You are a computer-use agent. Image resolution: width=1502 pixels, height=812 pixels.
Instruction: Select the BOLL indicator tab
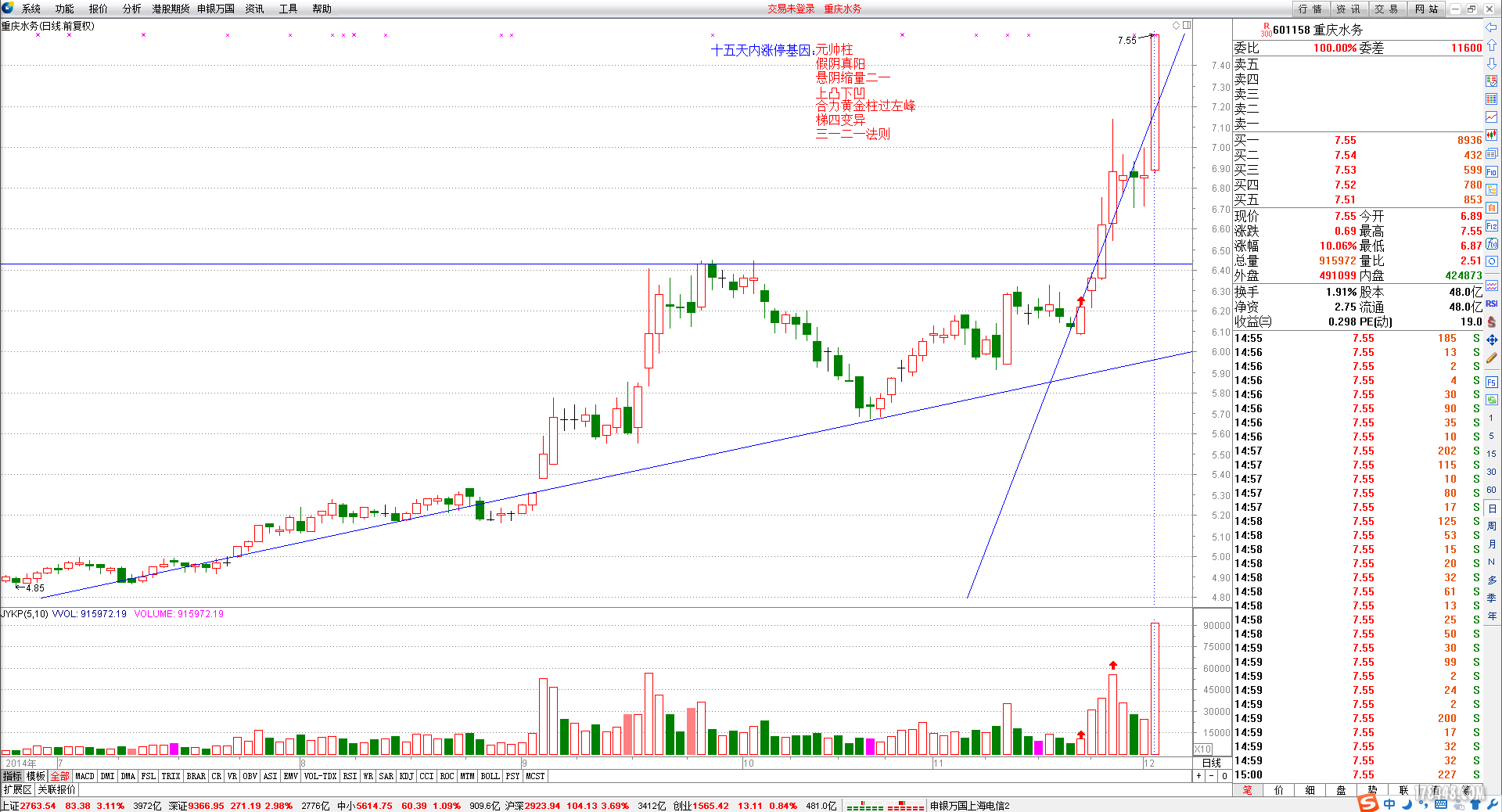[x=490, y=776]
